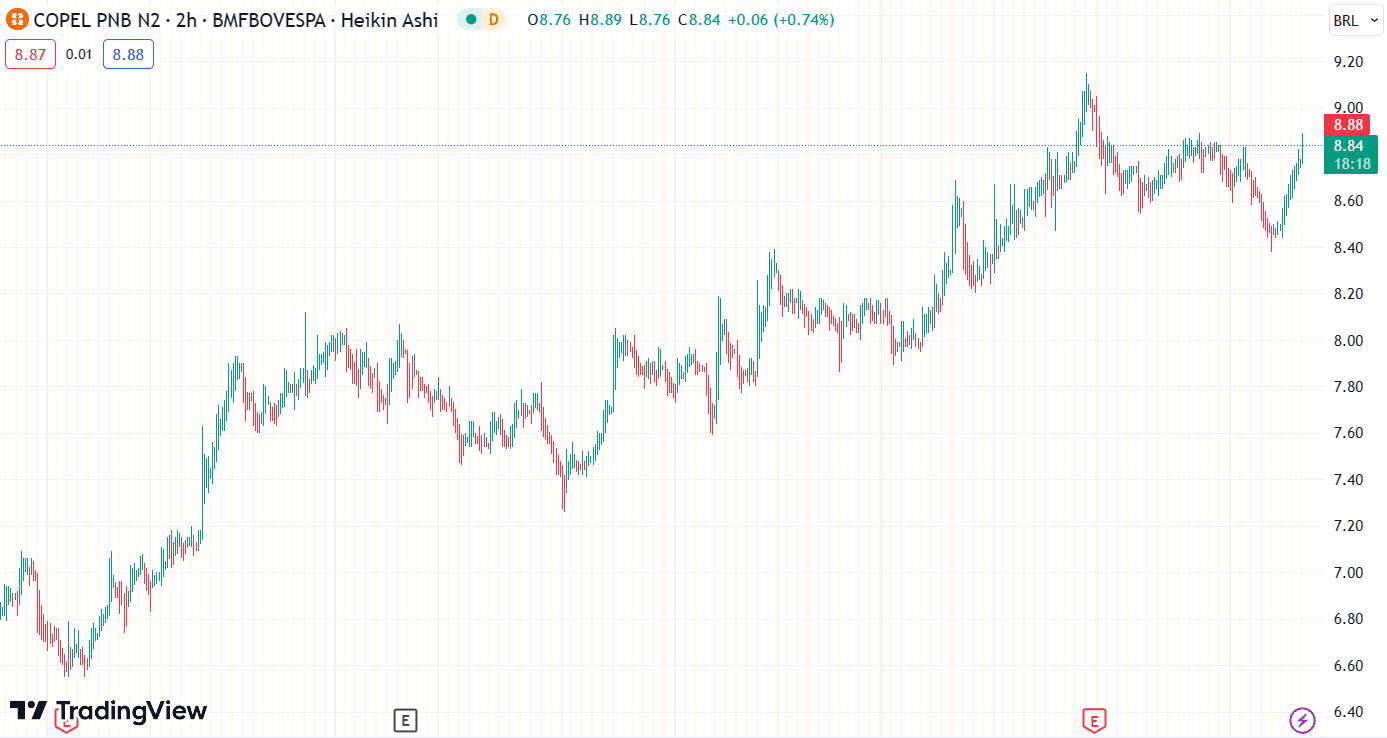The height and width of the screenshot is (738, 1387).
Task: Click the low value L8.76
Action: [650, 19]
